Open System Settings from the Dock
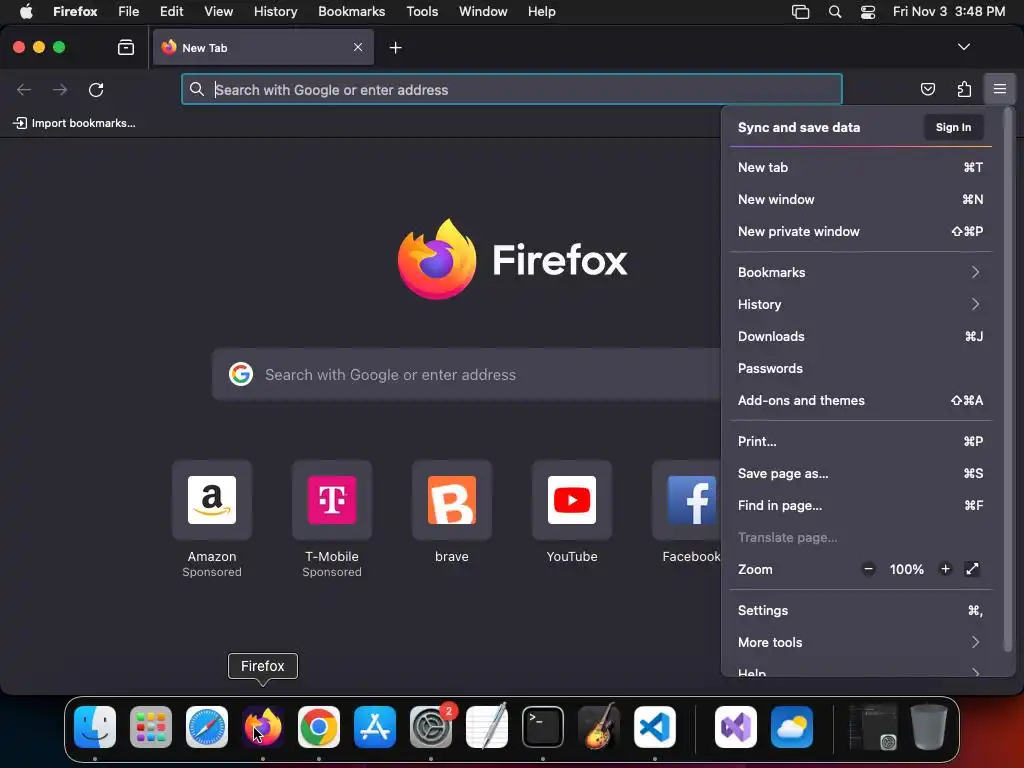The height and width of the screenshot is (768, 1024). [x=431, y=727]
